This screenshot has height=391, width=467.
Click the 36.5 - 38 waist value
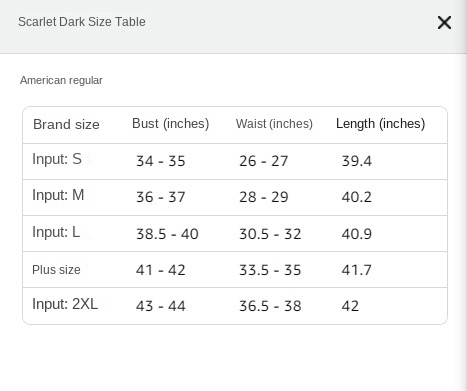(270, 306)
